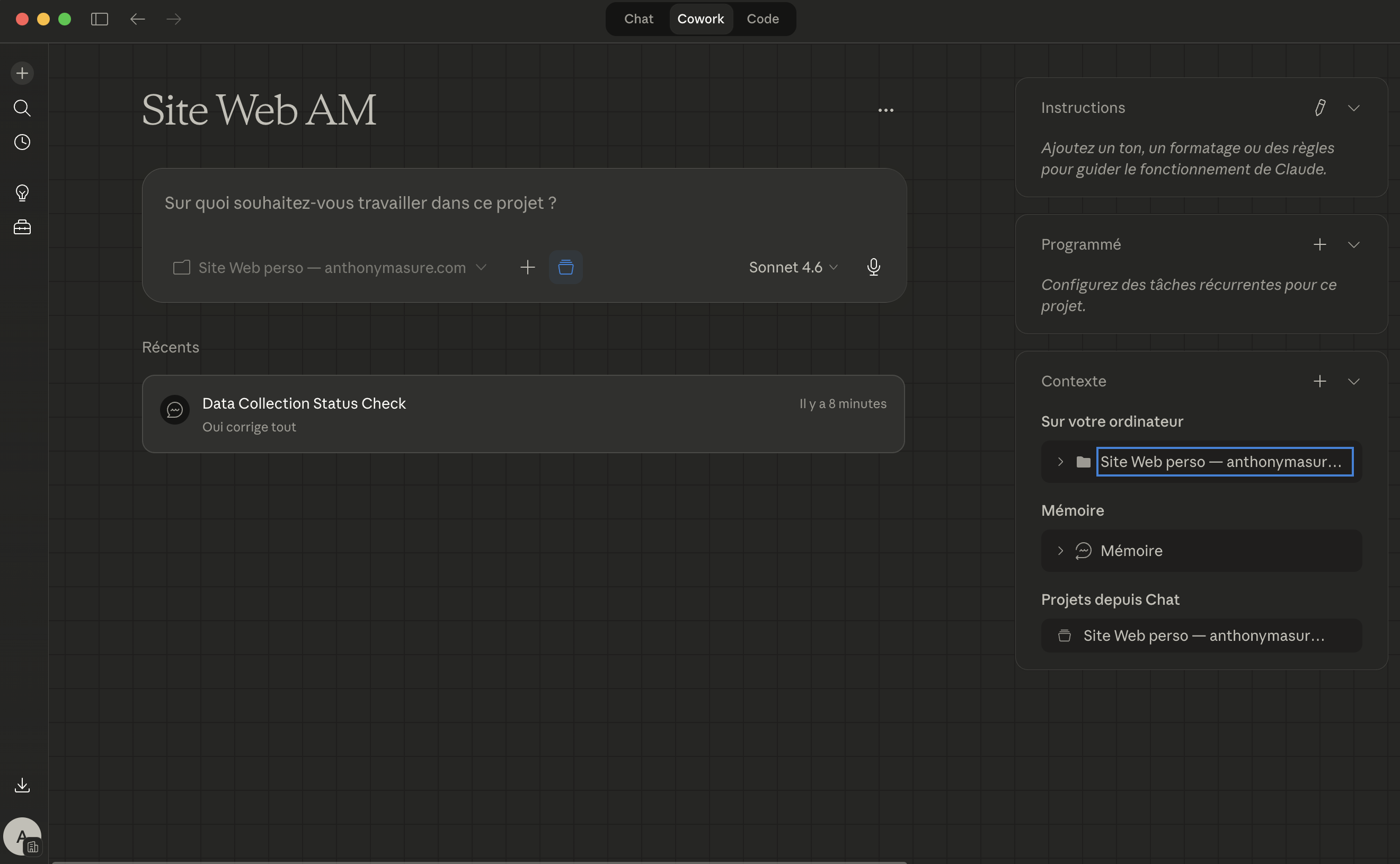Toggle the blue project context button in composer
This screenshot has height=864, width=1400.
[x=565, y=267]
